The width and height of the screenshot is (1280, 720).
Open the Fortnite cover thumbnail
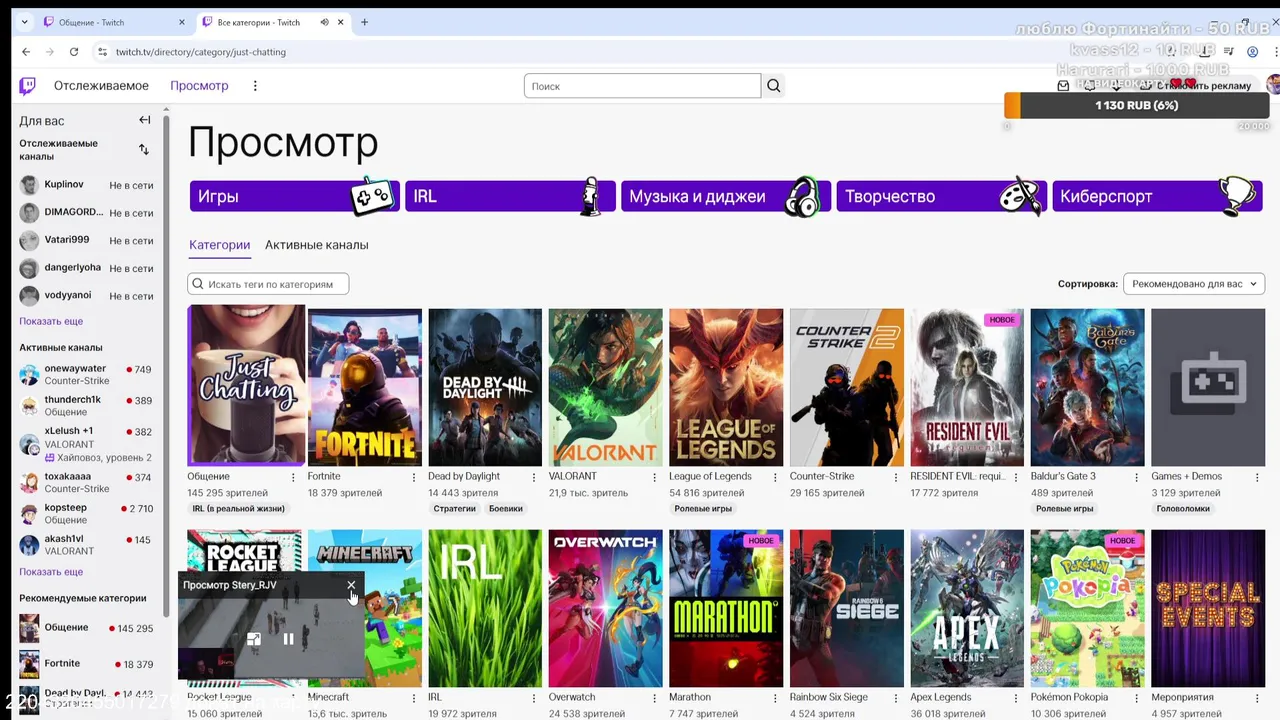point(365,387)
